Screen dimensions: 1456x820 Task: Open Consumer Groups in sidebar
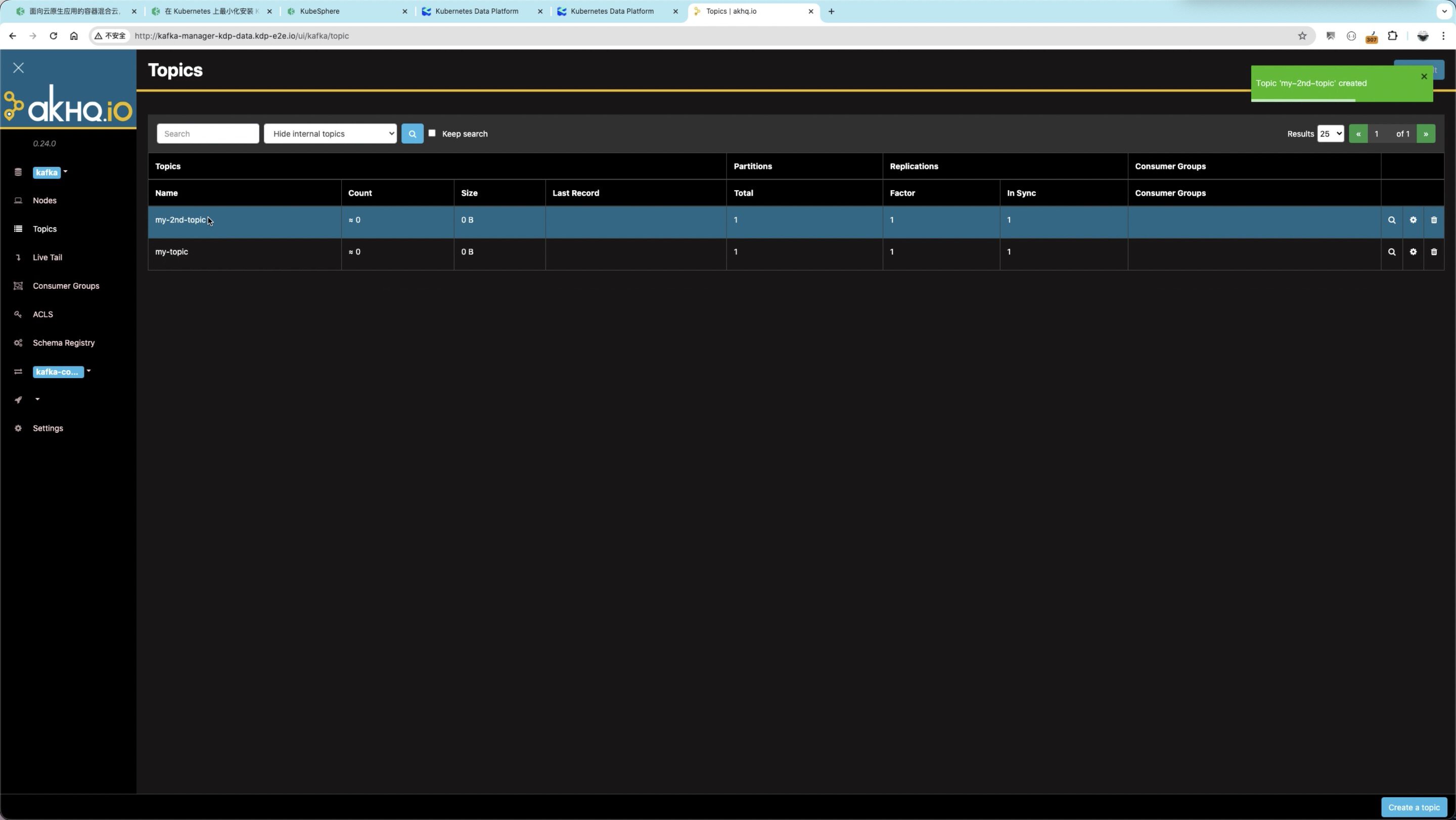(x=66, y=286)
